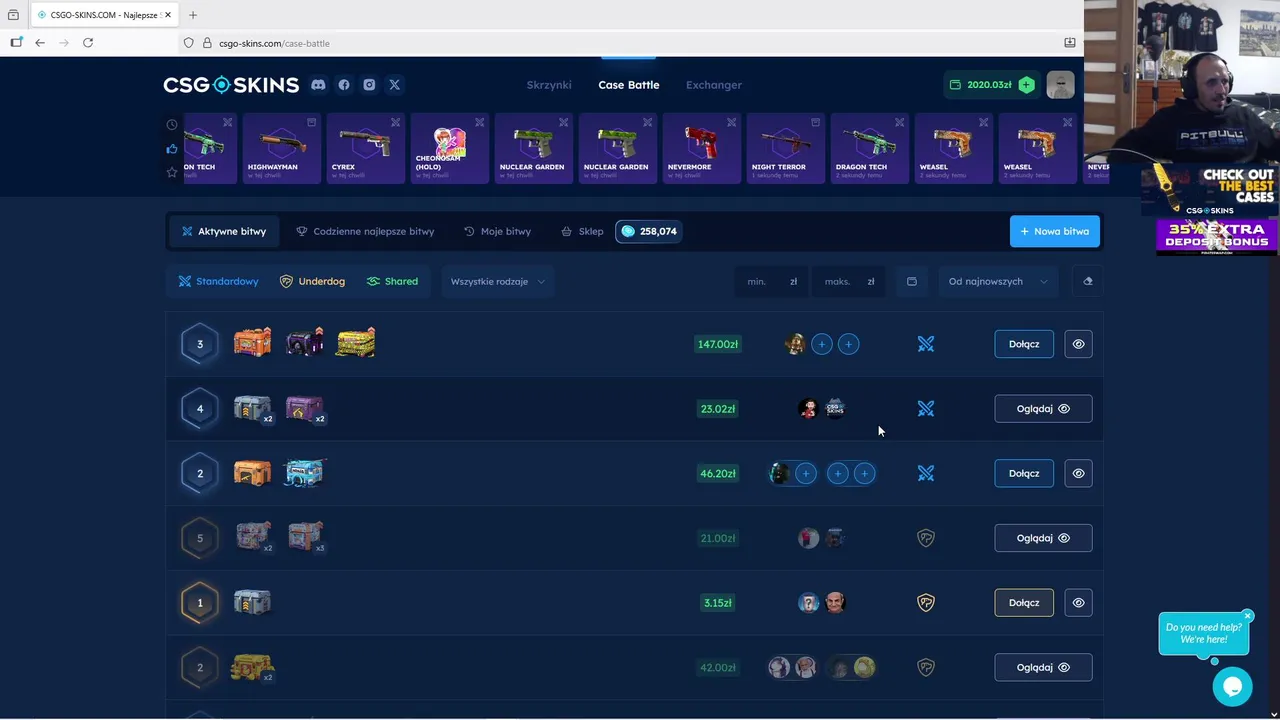The width and height of the screenshot is (1280, 720).
Task: Open the Moje bitwy tab
Action: [497, 231]
